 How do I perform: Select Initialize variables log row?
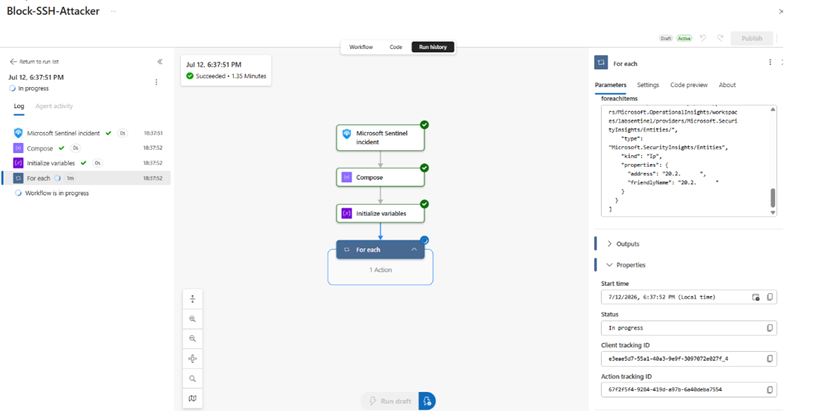(x=87, y=163)
